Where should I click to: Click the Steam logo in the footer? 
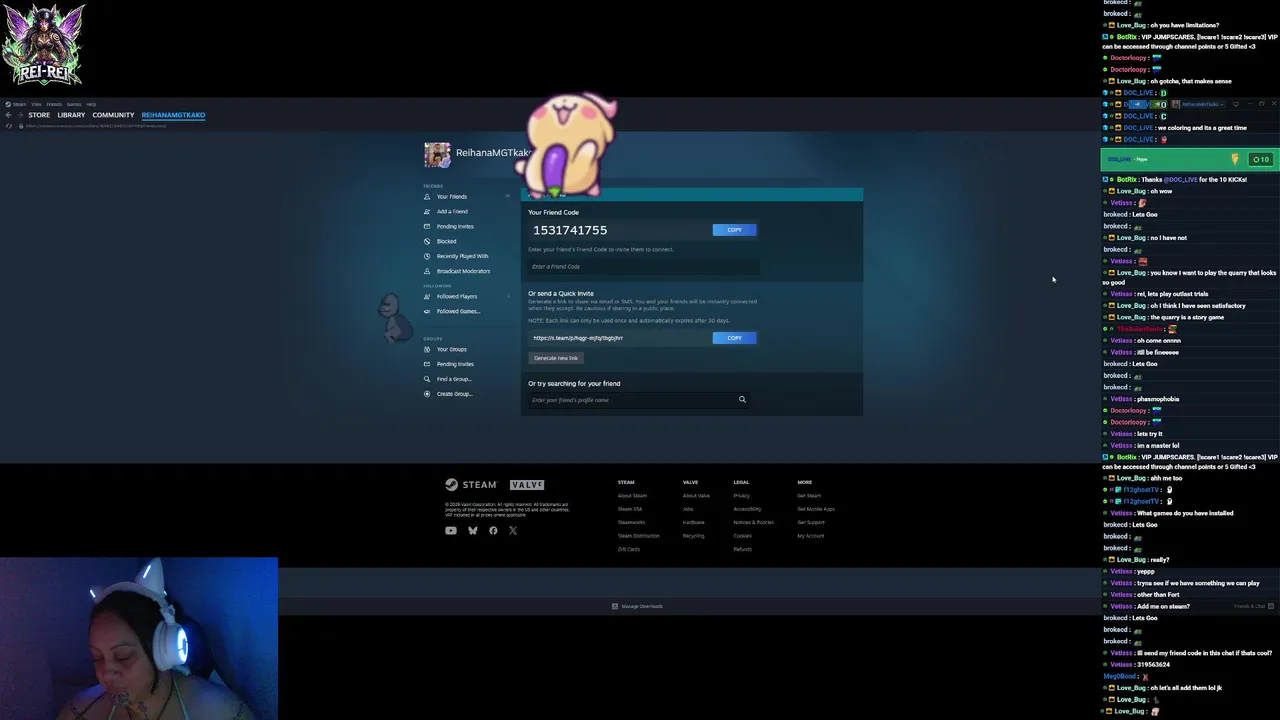(x=471, y=485)
